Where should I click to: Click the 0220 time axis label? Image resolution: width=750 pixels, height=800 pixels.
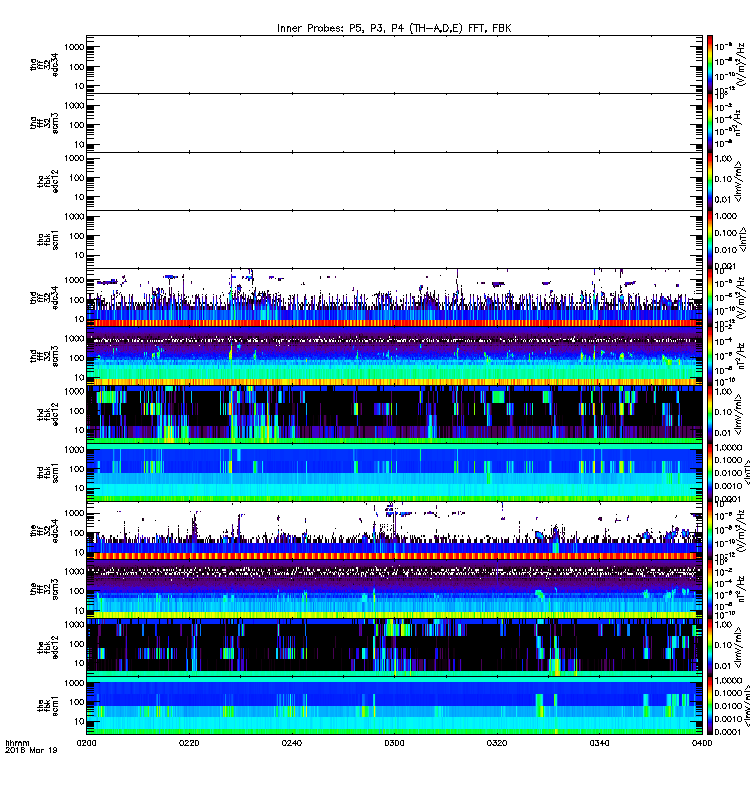(x=189, y=743)
